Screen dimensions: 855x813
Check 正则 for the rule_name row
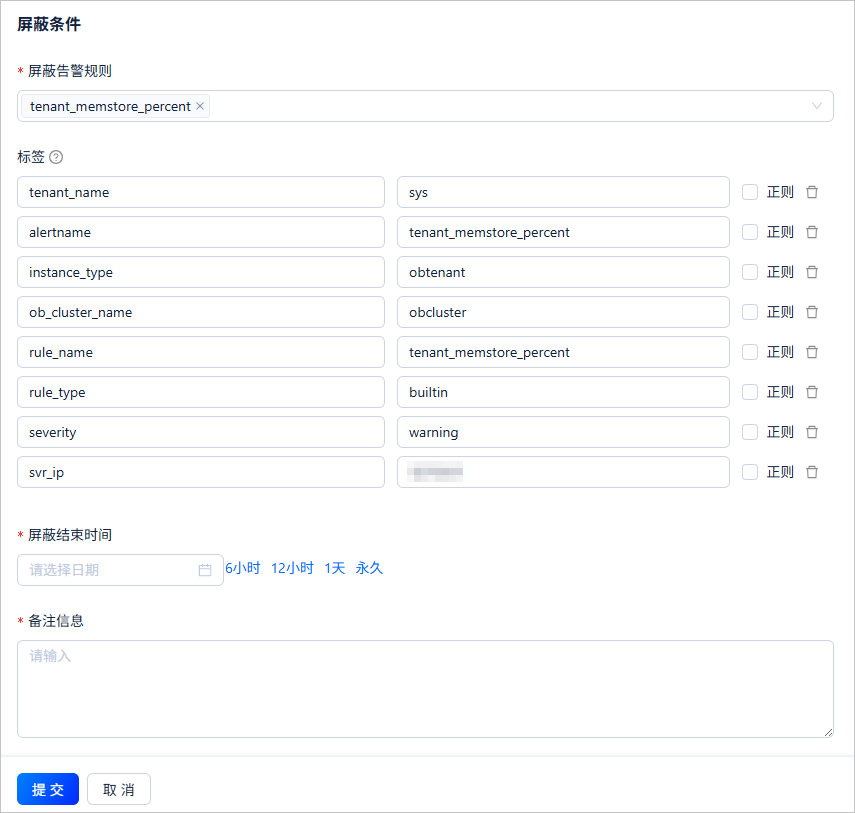point(750,352)
